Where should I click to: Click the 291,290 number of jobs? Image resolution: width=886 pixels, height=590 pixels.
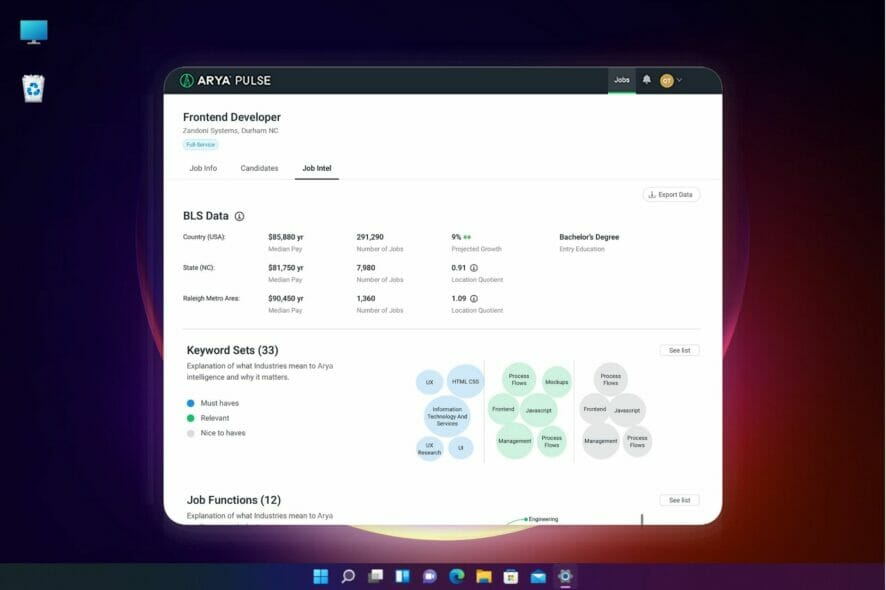[x=370, y=237]
